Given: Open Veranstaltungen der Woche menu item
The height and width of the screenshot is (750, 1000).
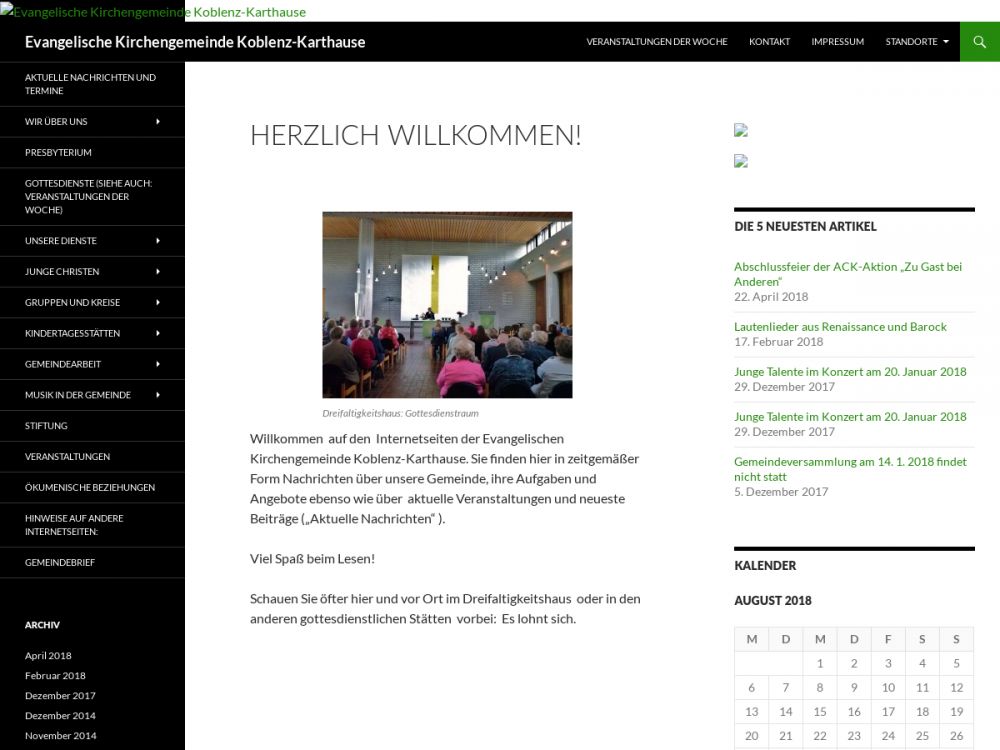Looking at the screenshot, I should click(656, 42).
